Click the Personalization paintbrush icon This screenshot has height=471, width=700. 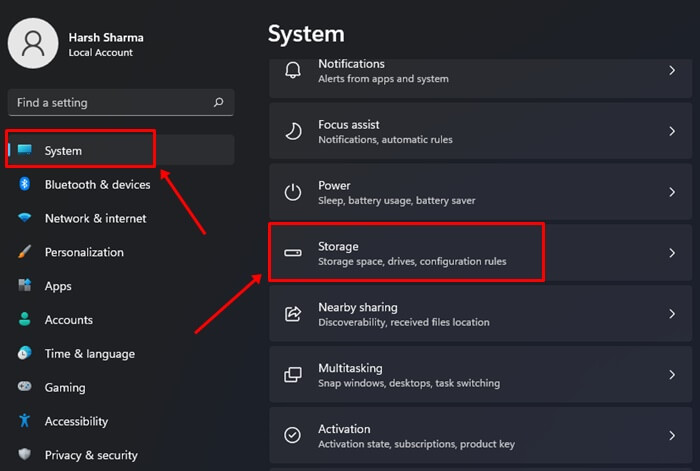tap(25, 252)
